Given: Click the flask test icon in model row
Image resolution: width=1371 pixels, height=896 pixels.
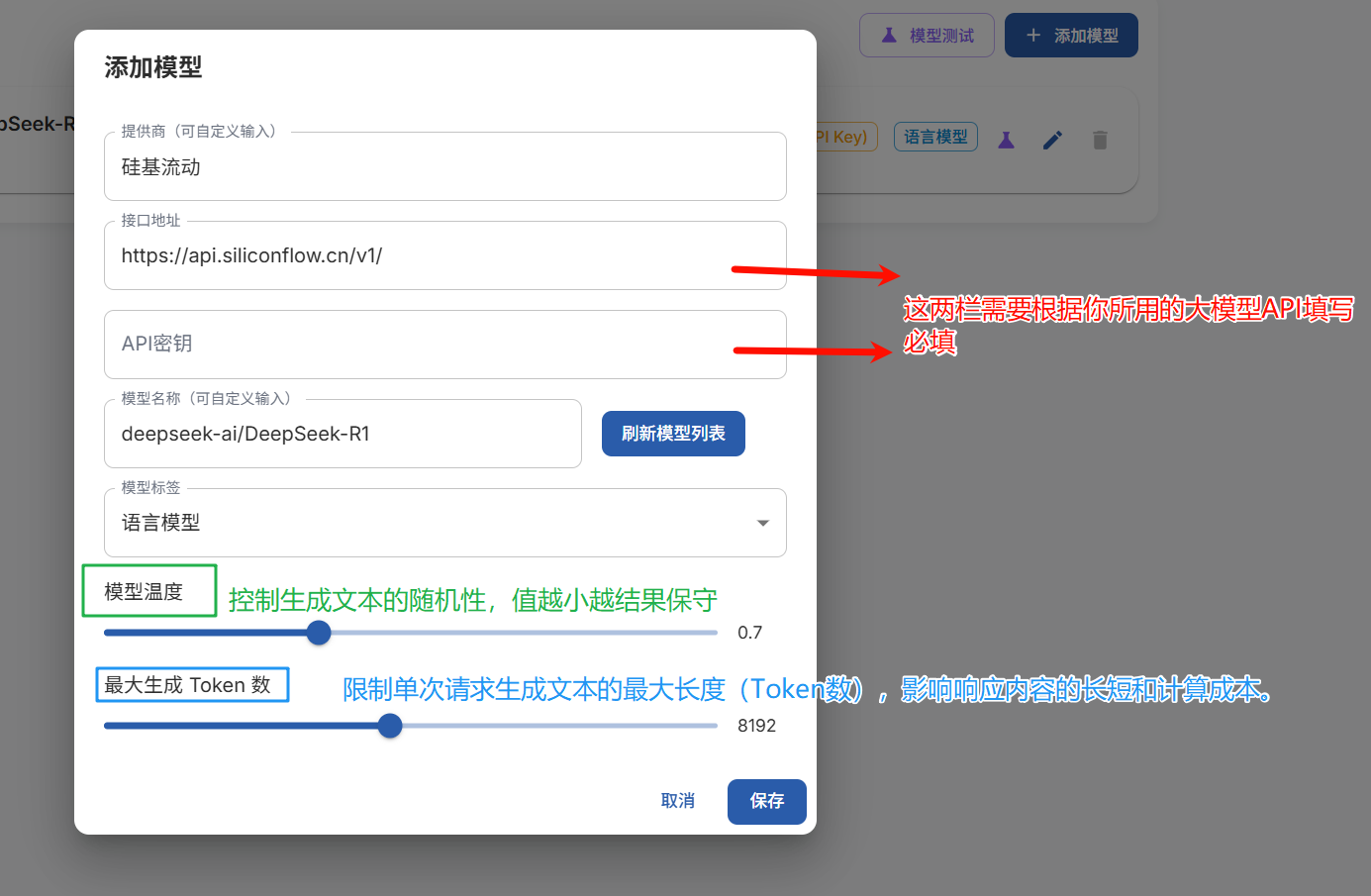Looking at the screenshot, I should (x=1006, y=140).
